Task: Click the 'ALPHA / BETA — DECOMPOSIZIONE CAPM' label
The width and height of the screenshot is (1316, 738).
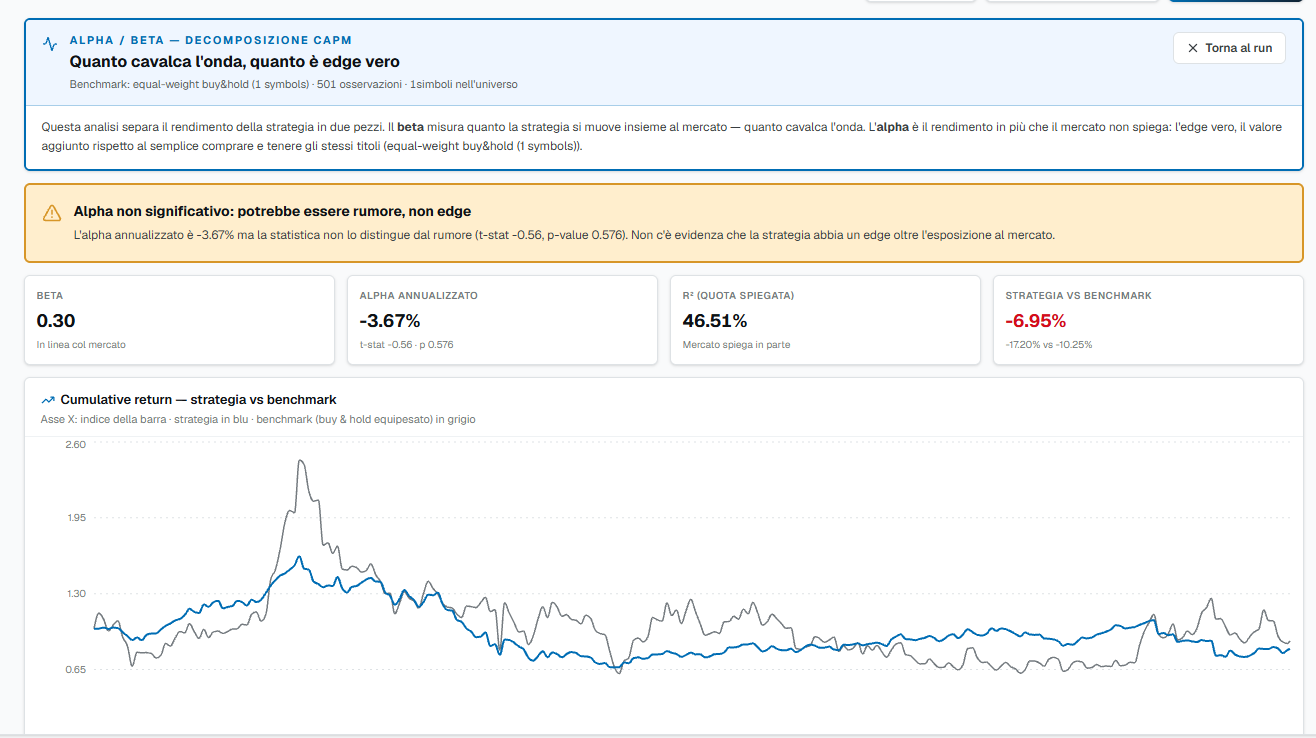Action: pyautogui.click(x=211, y=41)
